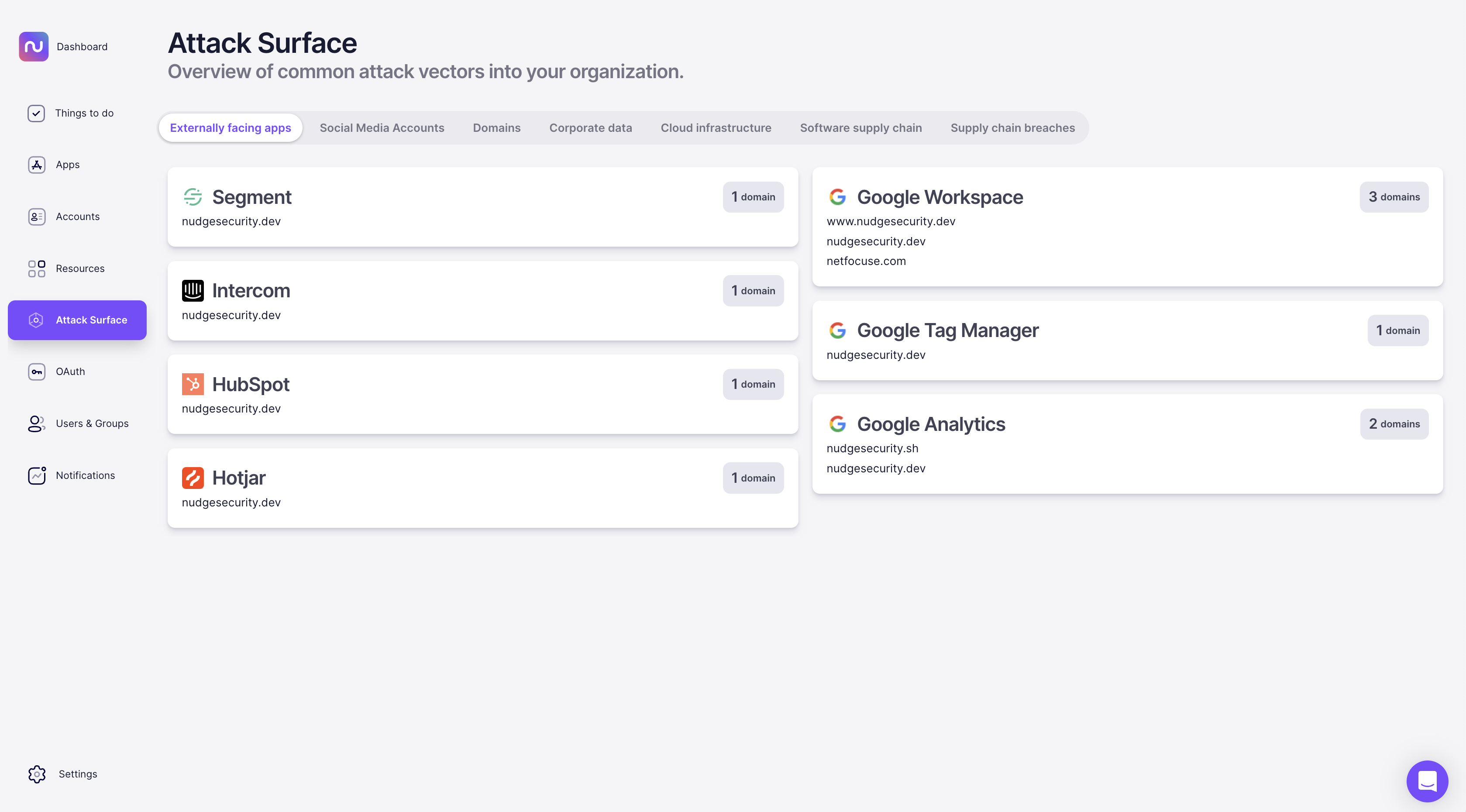Select the Resources grid icon
Image resolution: width=1466 pixels, height=812 pixels.
(x=36, y=268)
